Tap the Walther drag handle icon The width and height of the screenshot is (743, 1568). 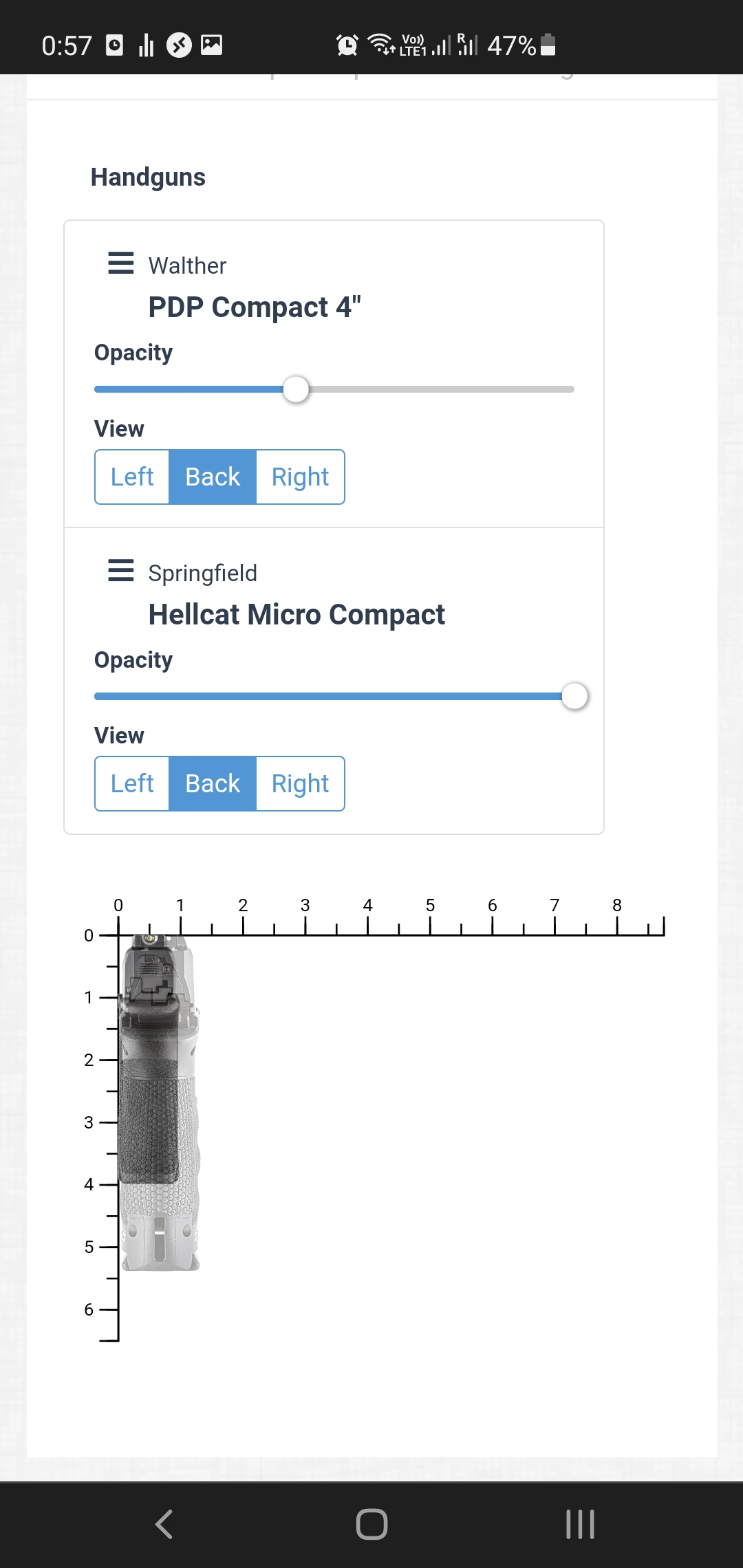click(x=121, y=263)
